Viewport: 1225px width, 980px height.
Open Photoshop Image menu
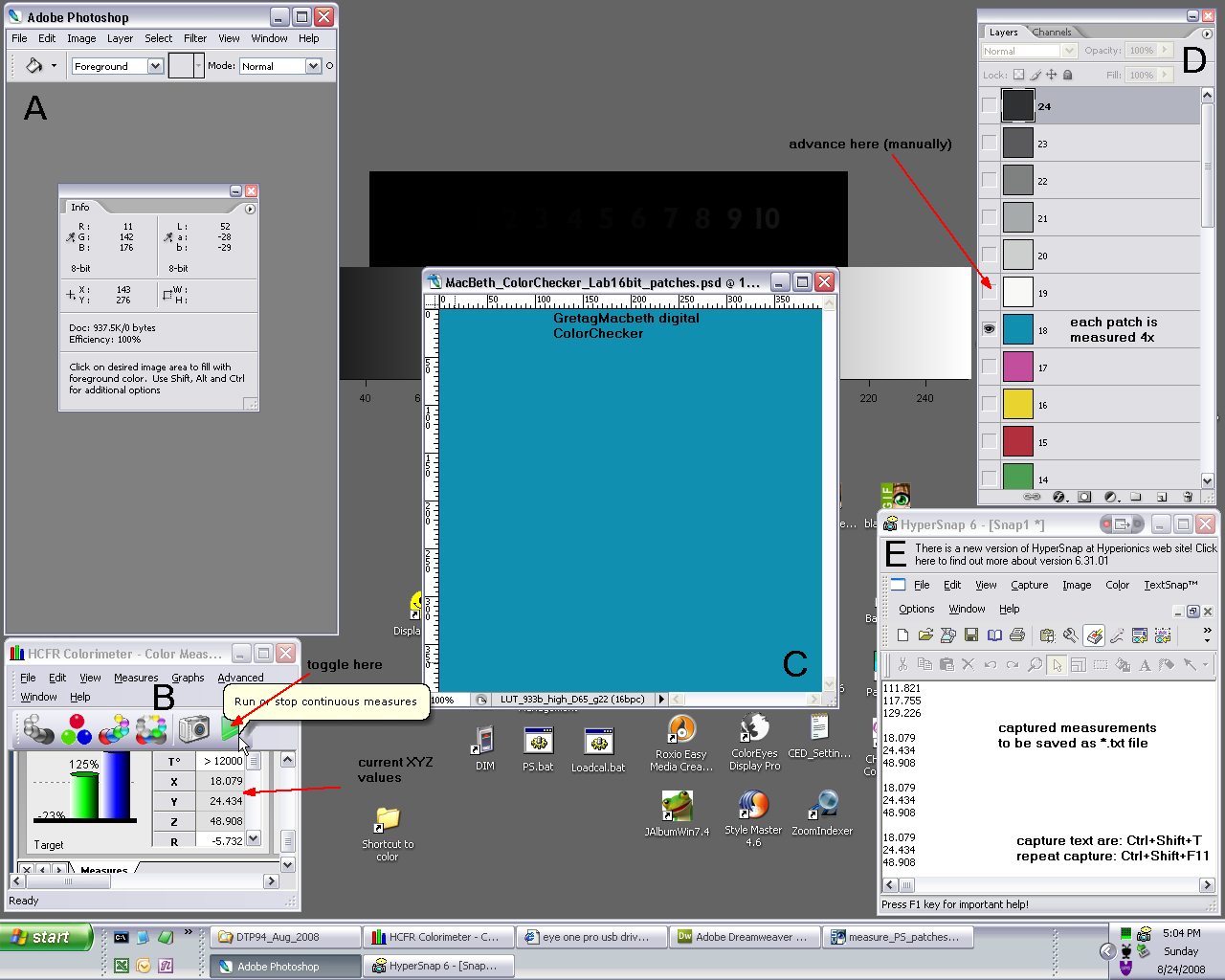pyautogui.click(x=81, y=38)
